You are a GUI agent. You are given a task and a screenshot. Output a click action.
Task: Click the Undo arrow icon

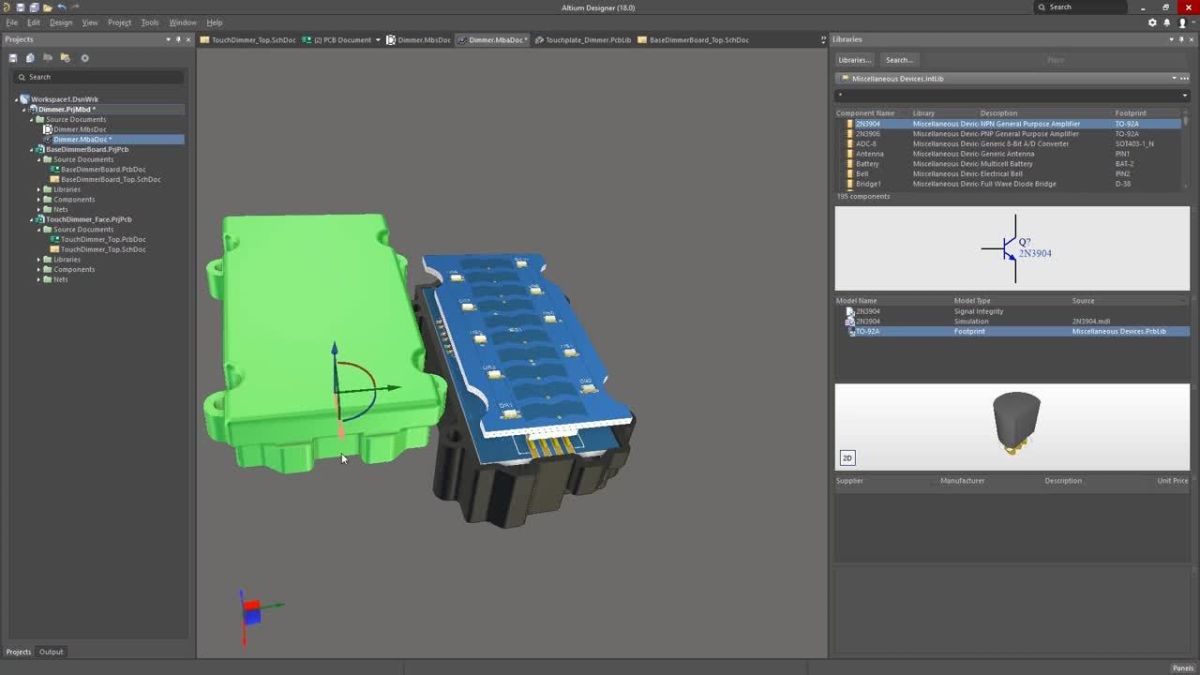(x=61, y=7)
